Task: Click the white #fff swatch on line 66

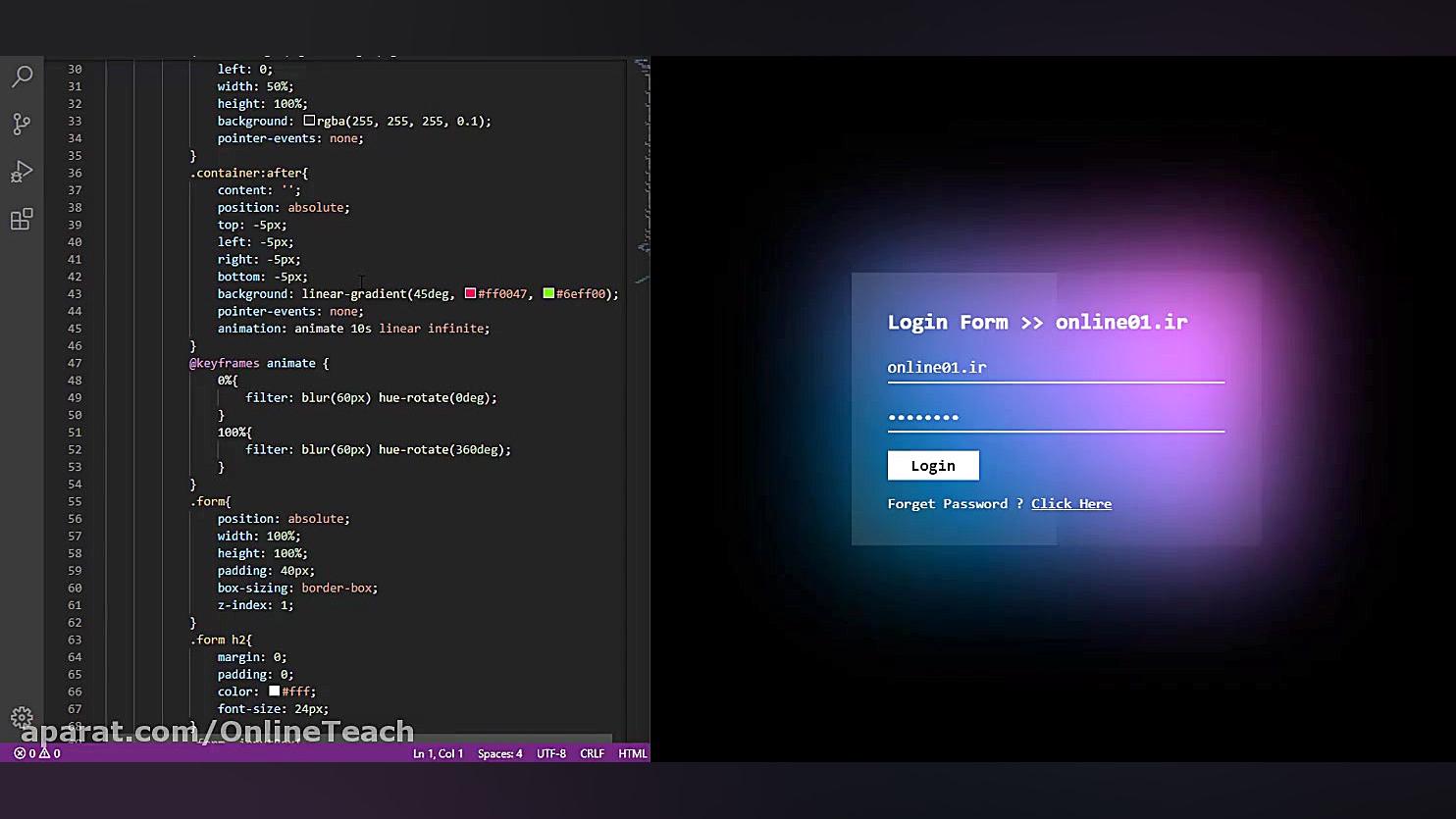Action: 273,691
